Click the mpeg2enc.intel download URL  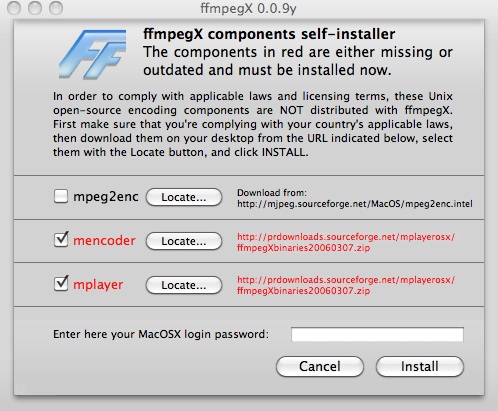coord(355,204)
